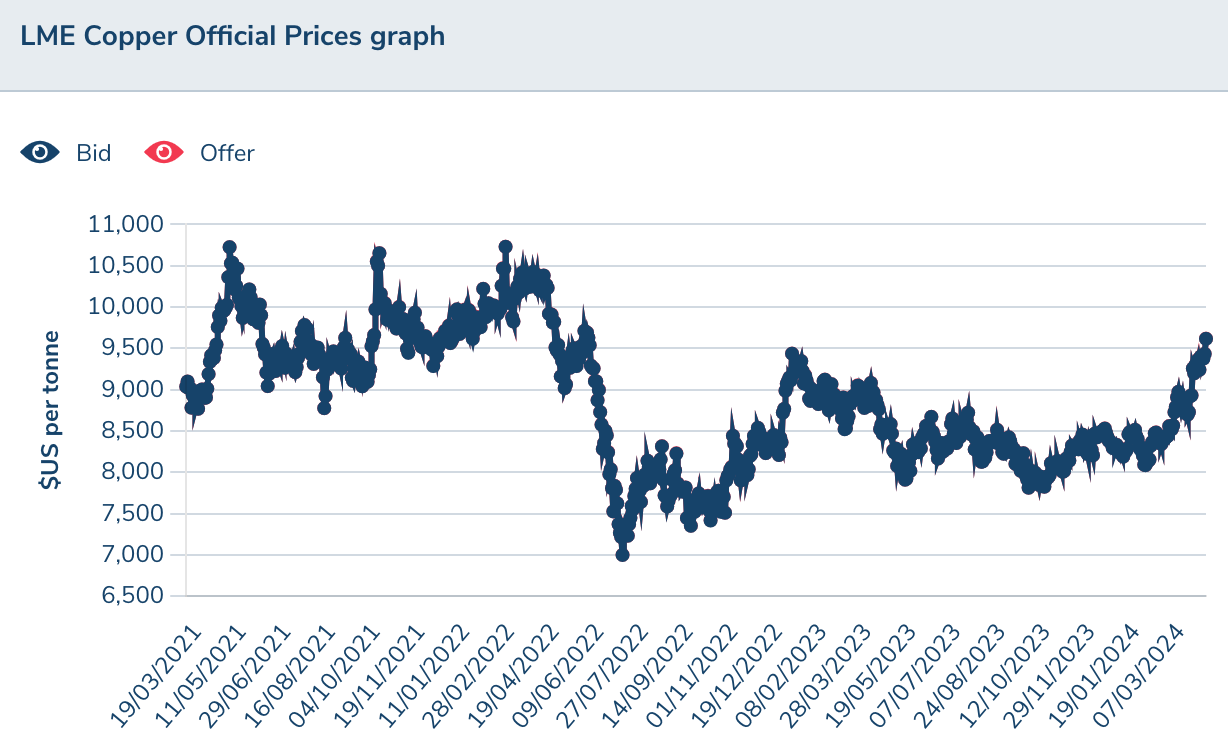Click the LME Copper Official Prices graph title

pos(232,36)
